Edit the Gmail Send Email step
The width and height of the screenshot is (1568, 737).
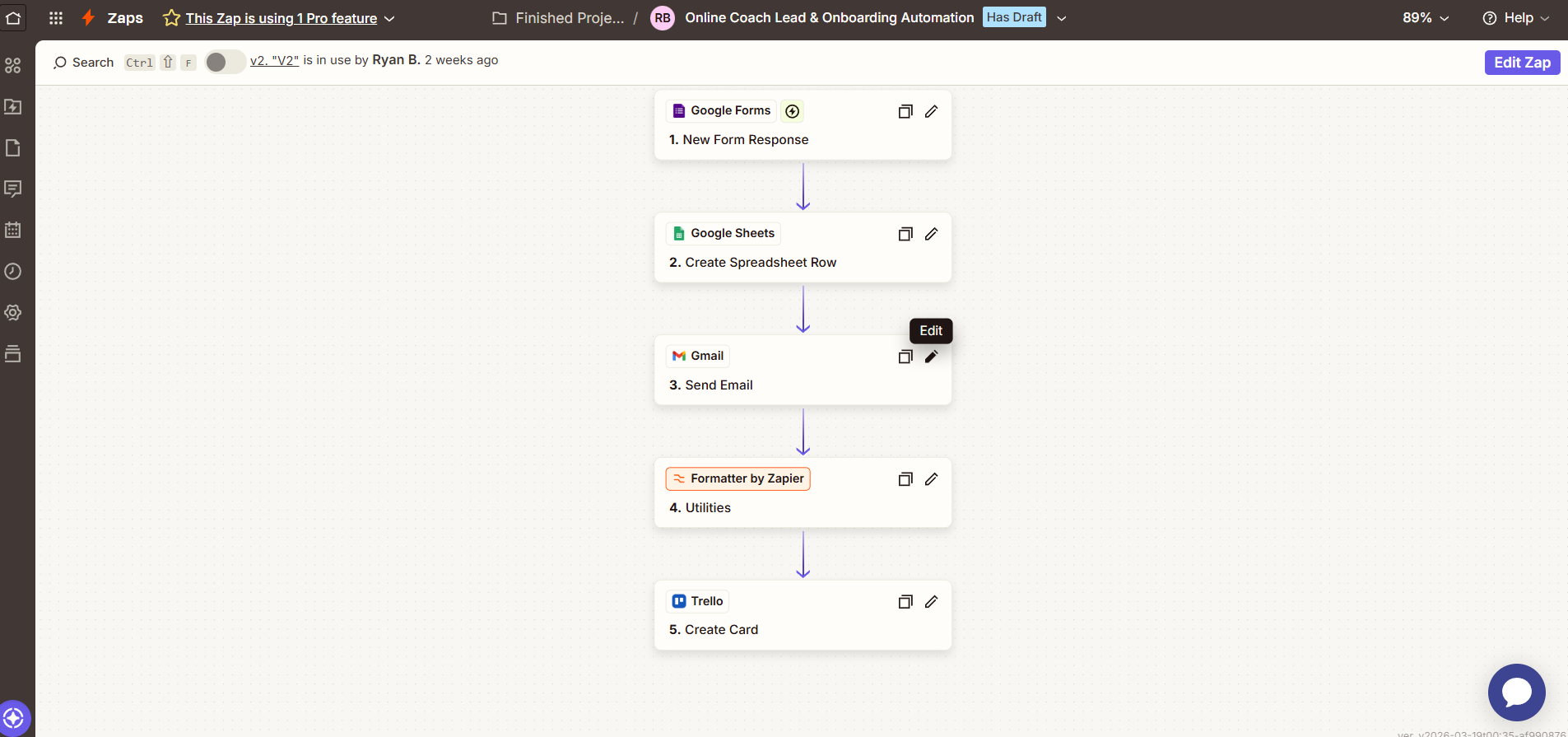coord(931,357)
